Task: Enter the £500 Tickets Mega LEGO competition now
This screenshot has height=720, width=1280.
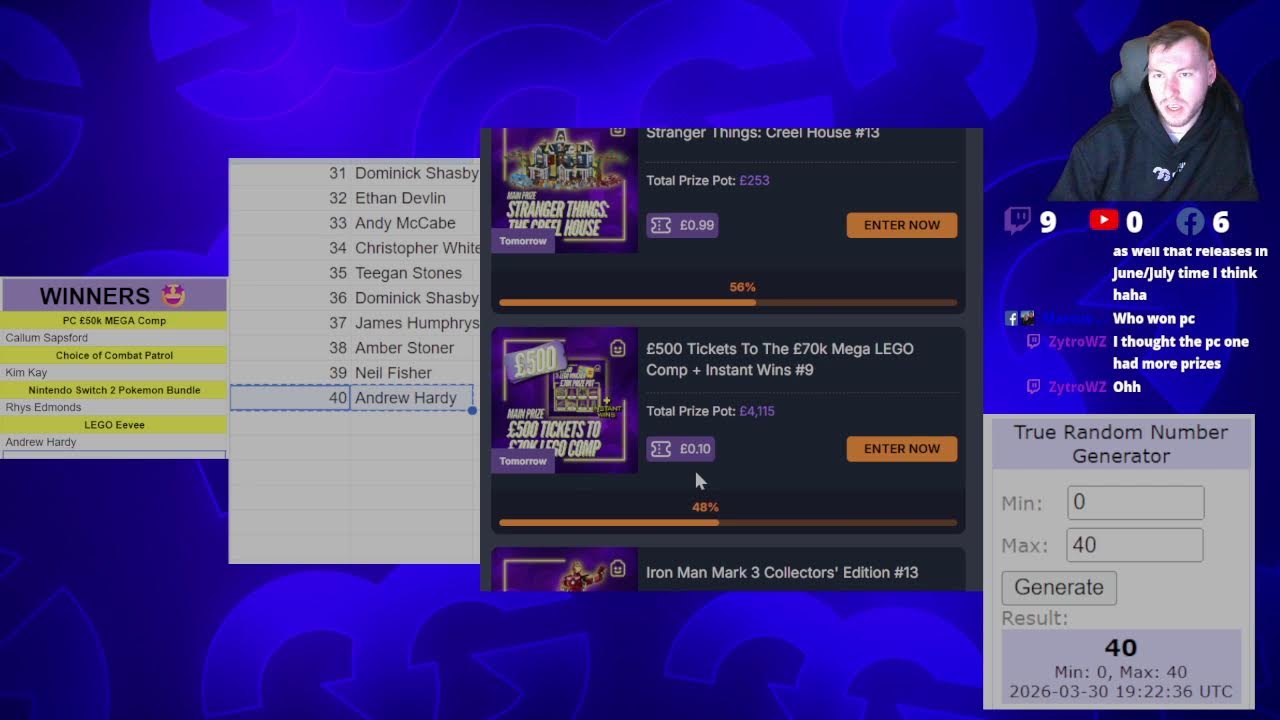Action: tap(902, 449)
